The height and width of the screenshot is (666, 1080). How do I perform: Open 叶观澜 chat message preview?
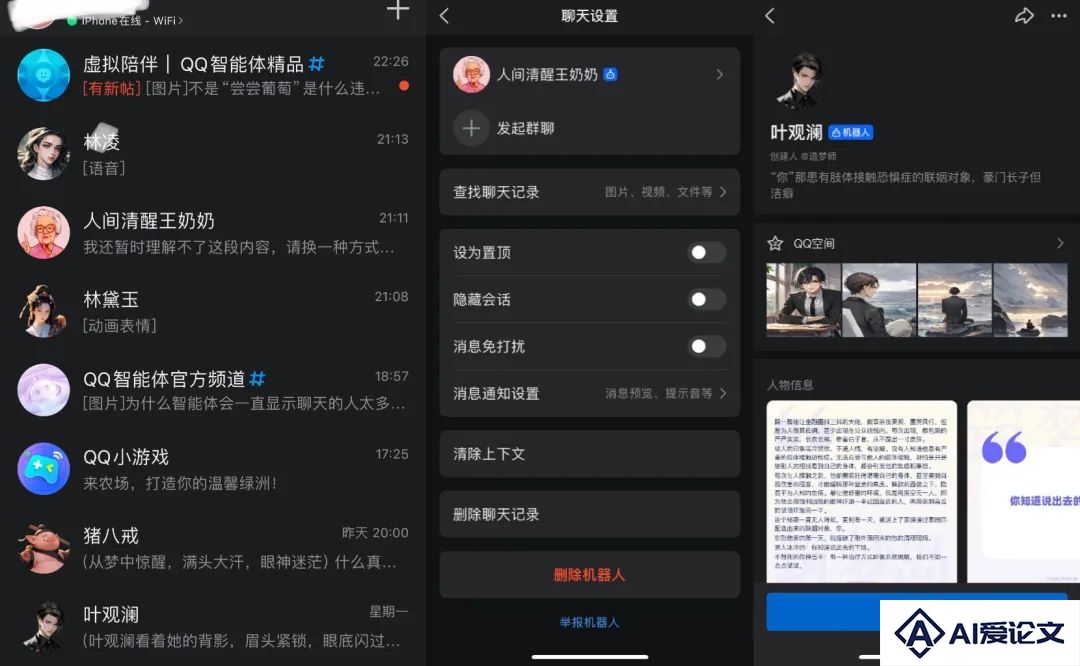coord(241,641)
